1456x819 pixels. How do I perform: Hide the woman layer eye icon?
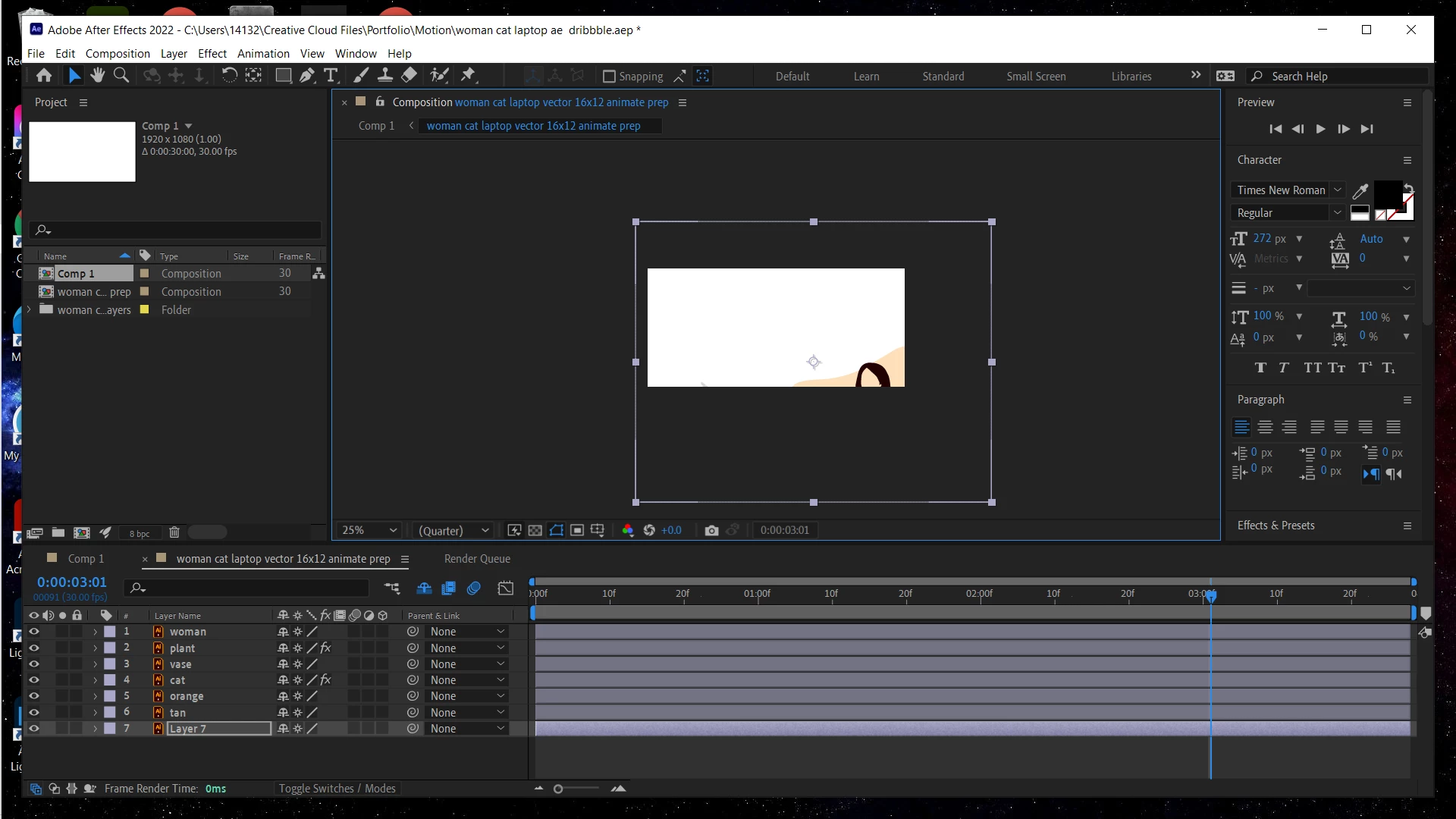pyautogui.click(x=34, y=632)
